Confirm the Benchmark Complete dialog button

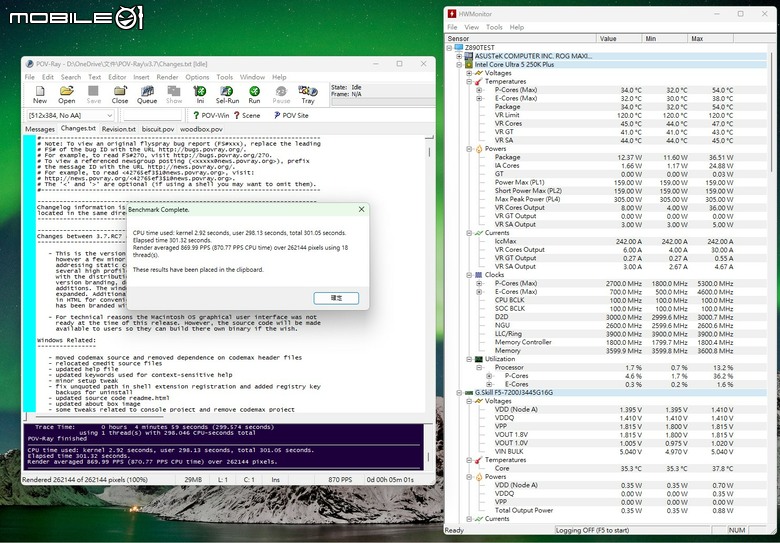point(336,298)
